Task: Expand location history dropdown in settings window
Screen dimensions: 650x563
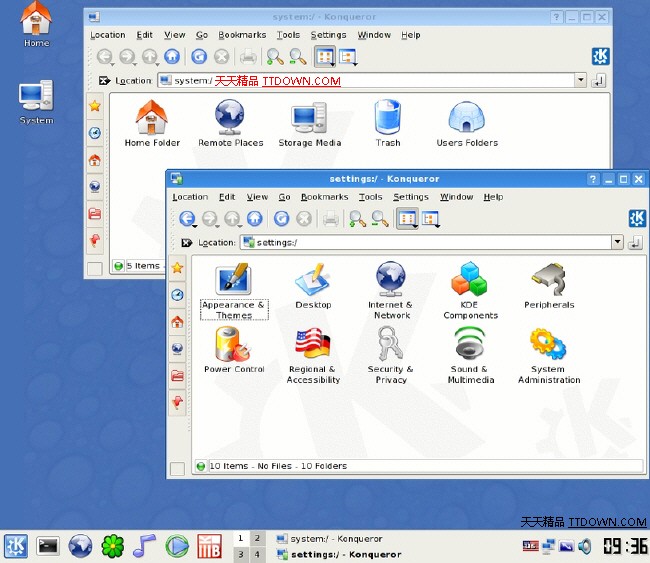Action: (618, 242)
